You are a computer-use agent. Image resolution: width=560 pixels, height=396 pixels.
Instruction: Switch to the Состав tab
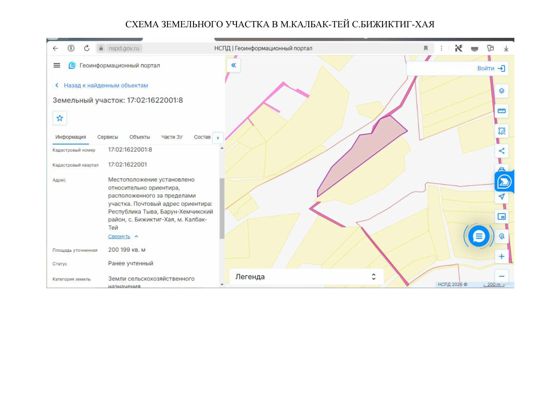click(x=202, y=137)
